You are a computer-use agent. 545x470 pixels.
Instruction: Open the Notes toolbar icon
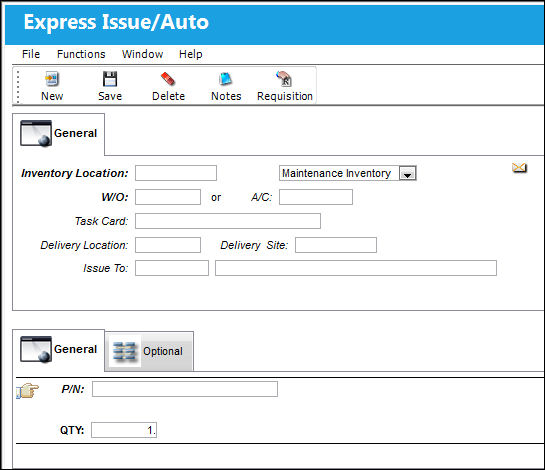coord(226,79)
